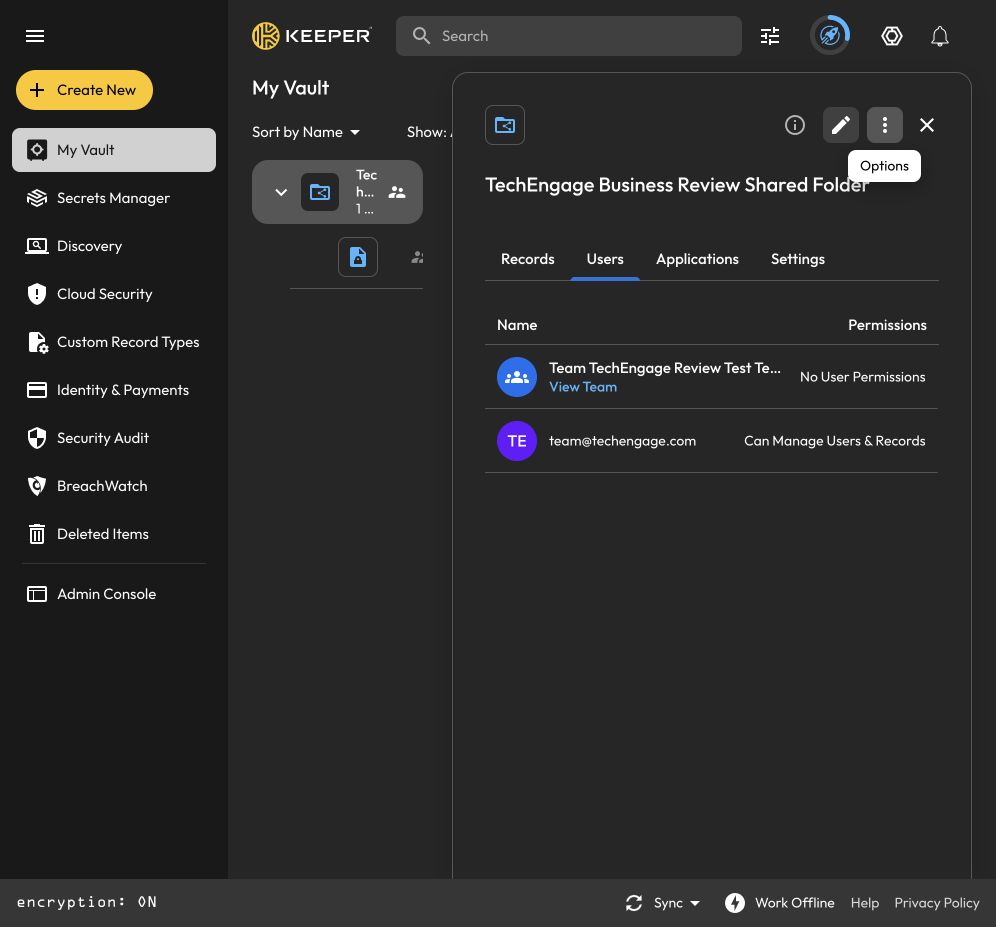Open the Sync dropdown arrow
Screen dimensions: 996x927
click(695, 903)
